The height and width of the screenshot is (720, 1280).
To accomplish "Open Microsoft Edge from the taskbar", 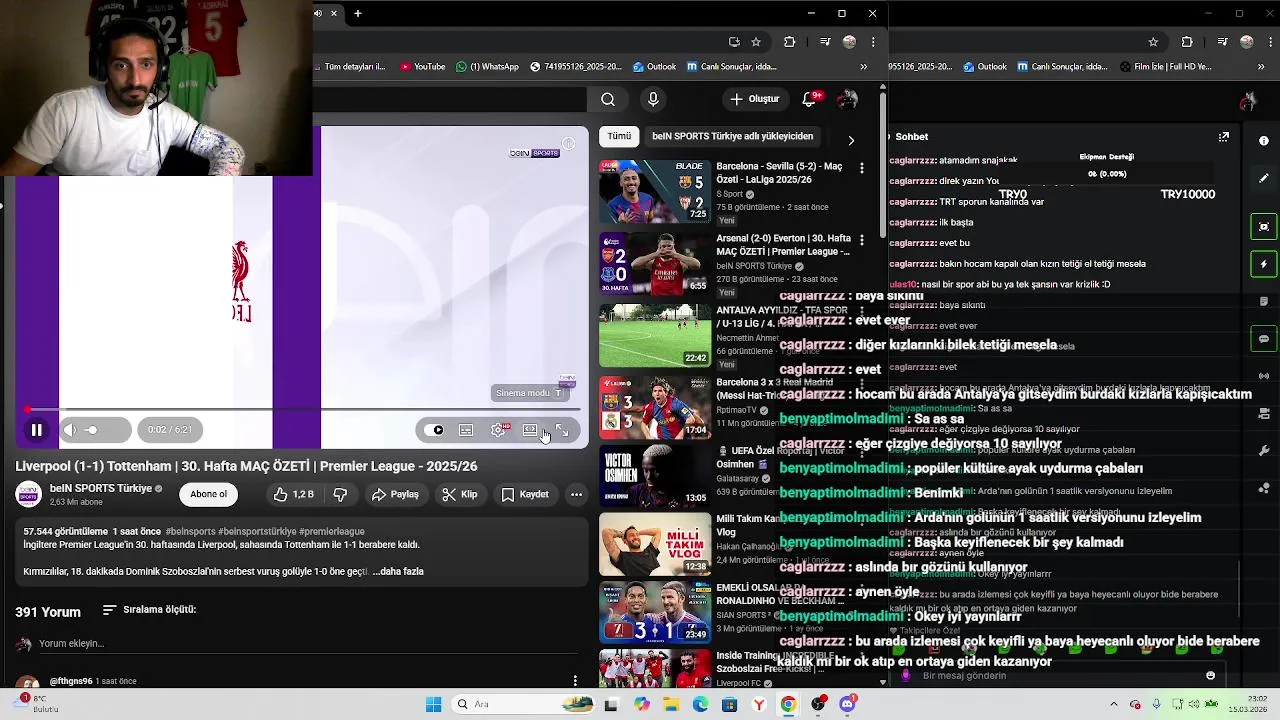I will (700, 705).
